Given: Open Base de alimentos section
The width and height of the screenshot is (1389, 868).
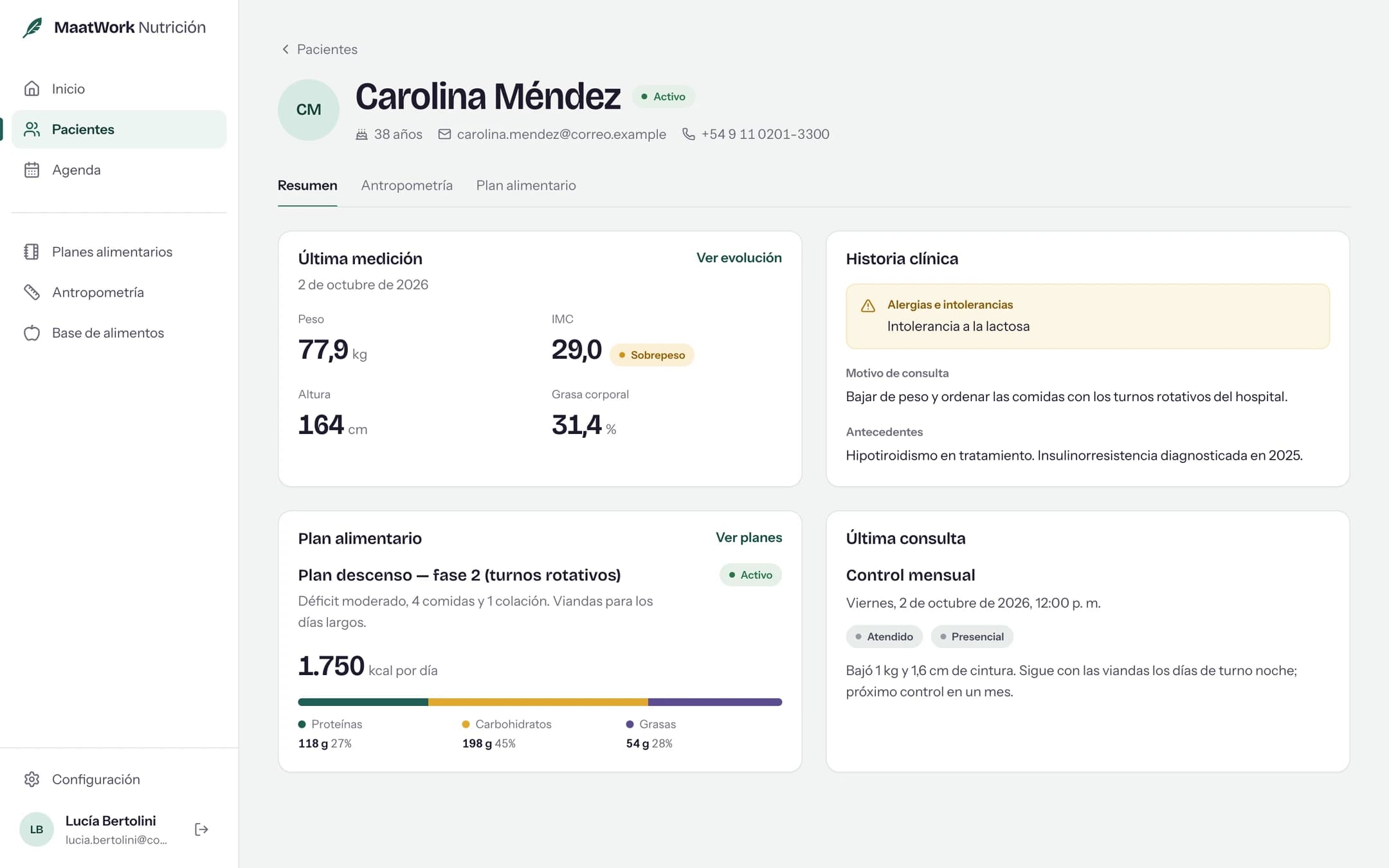Looking at the screenshot, I should click(119, 333).
